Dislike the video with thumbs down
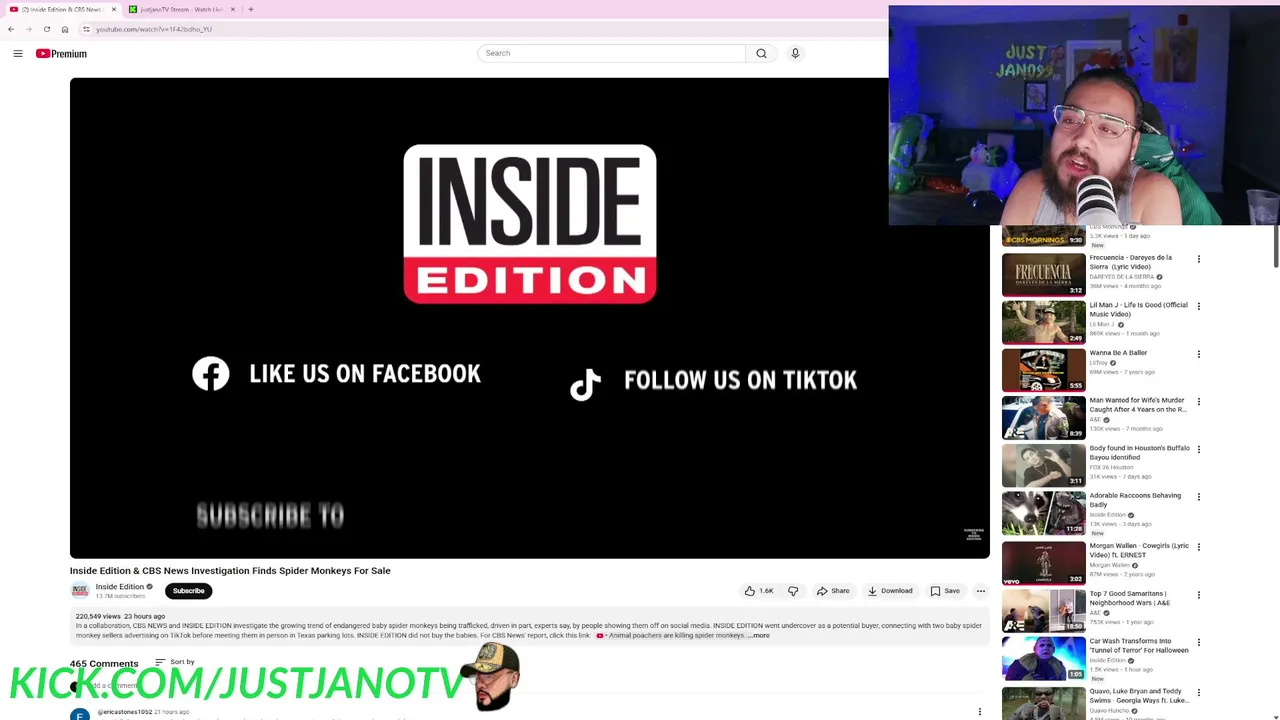This screenshot has width=1280, height=720. pos(793,591)
